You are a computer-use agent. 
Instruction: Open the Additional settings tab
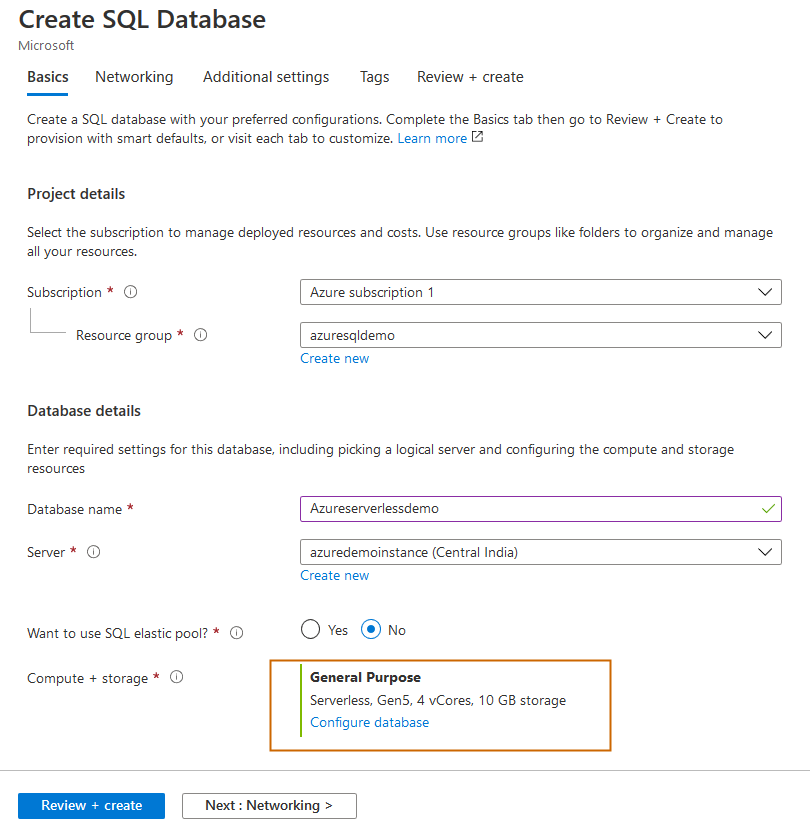point(266,77)
